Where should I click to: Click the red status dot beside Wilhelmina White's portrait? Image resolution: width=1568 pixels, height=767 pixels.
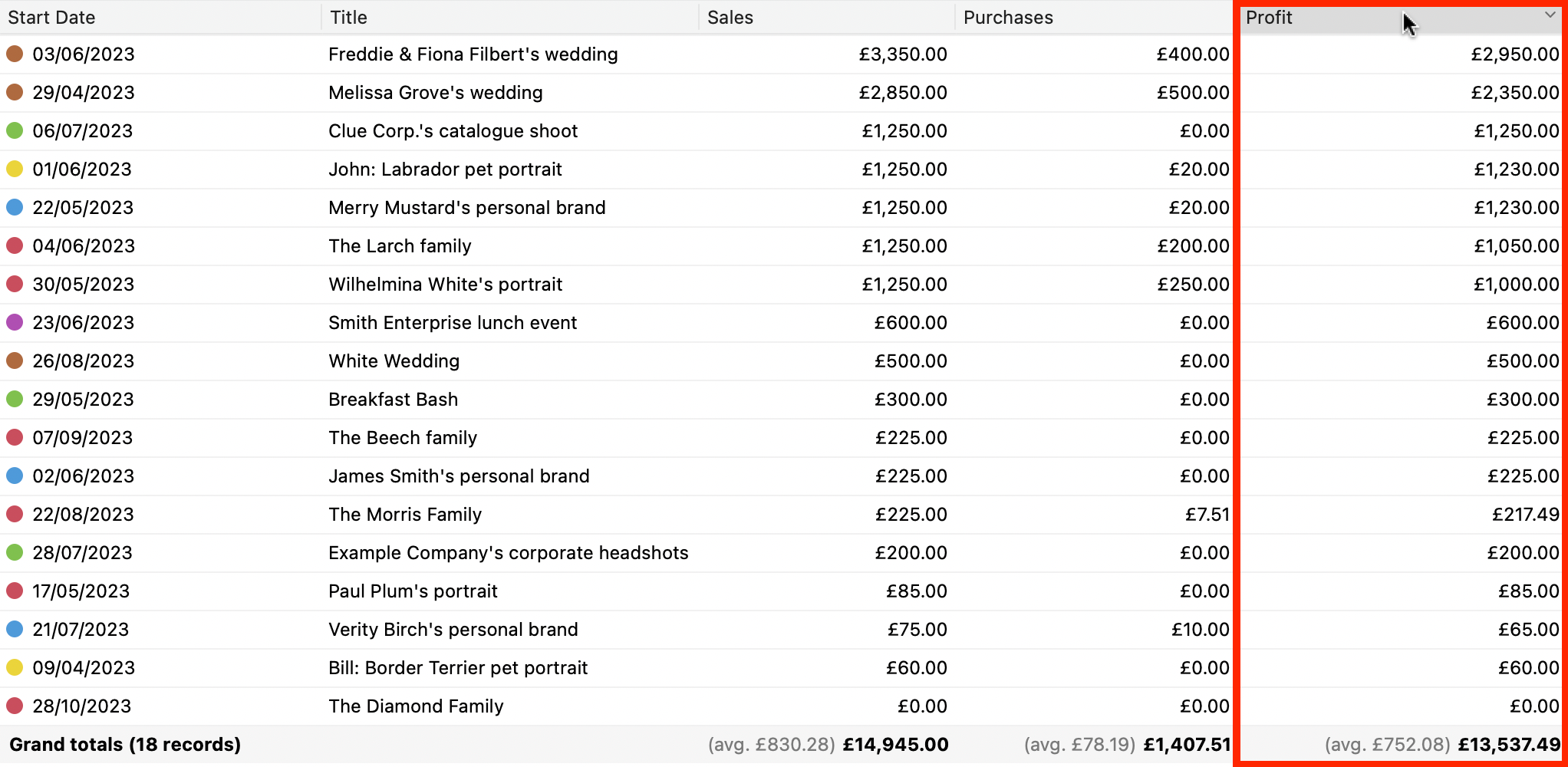15,284
